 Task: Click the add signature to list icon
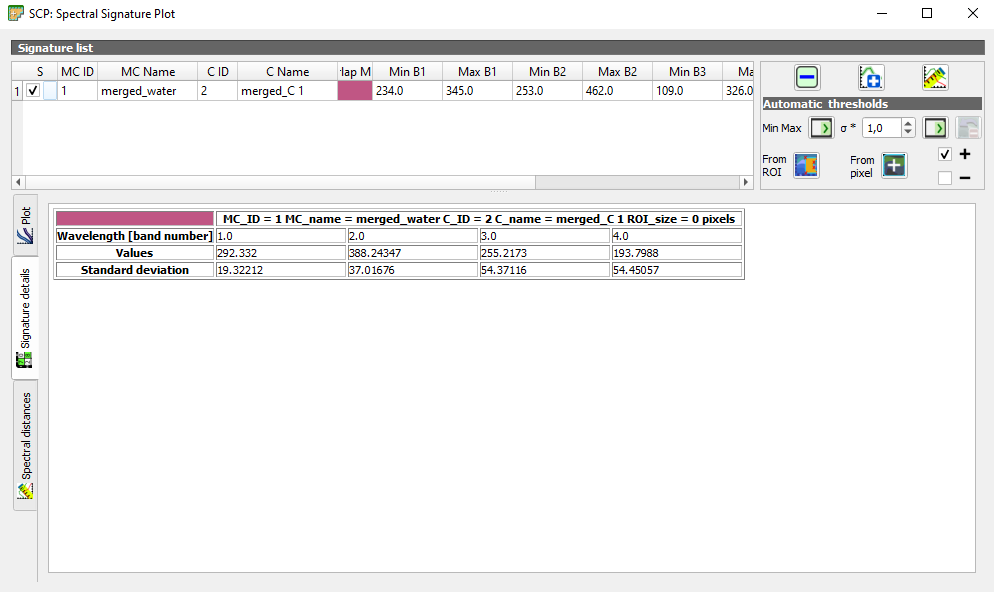pyautogui.click(x=871, y=78)
